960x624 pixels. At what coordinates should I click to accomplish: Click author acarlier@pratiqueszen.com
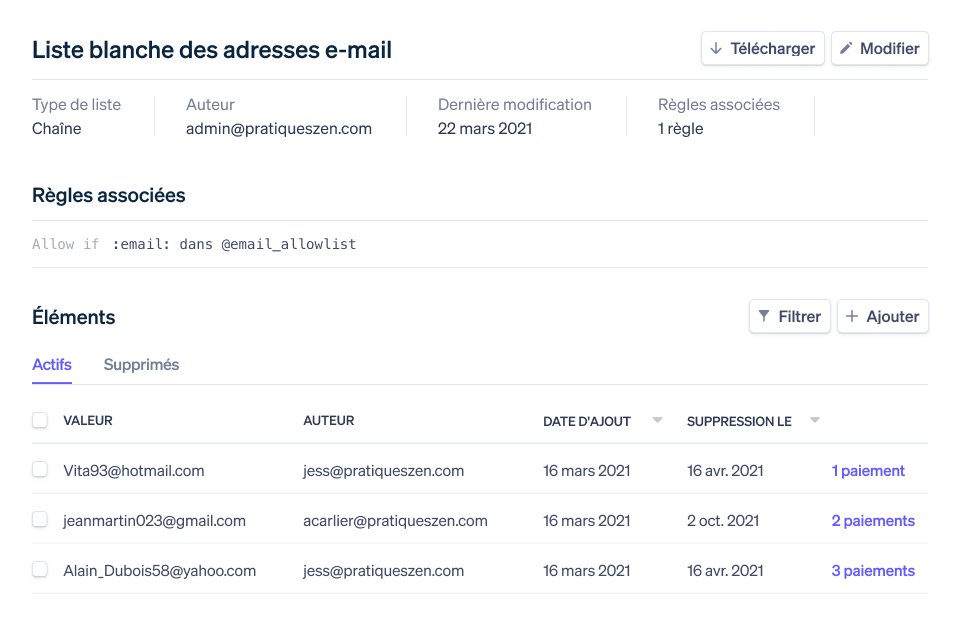pos(395,521)
